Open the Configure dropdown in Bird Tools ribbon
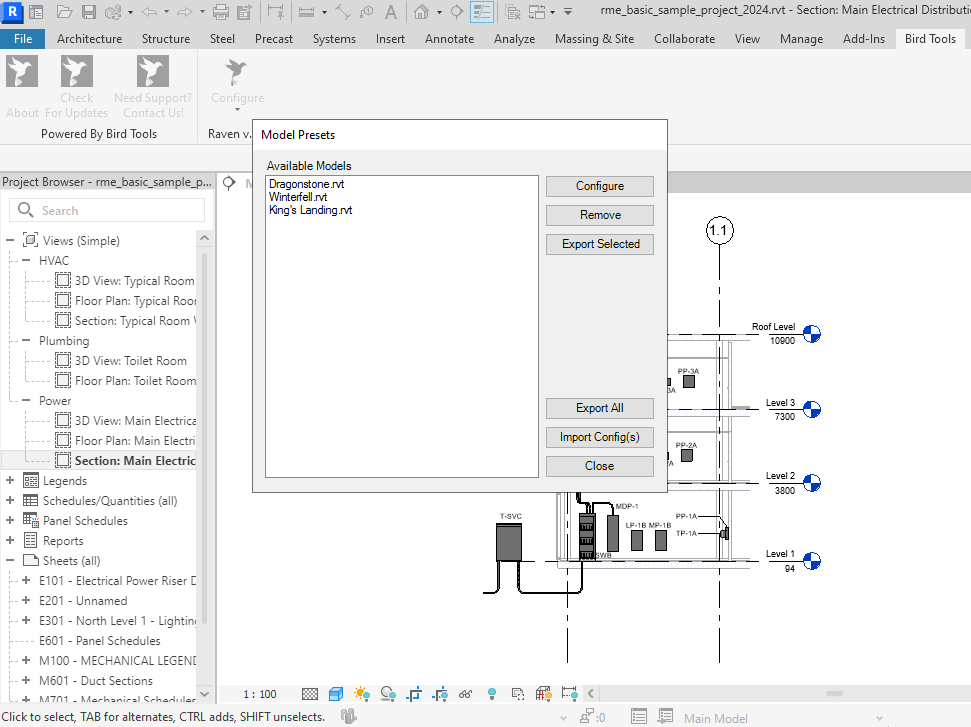Image resolution: width=971 pixels, height=727 pixels. tap(237, 98)
